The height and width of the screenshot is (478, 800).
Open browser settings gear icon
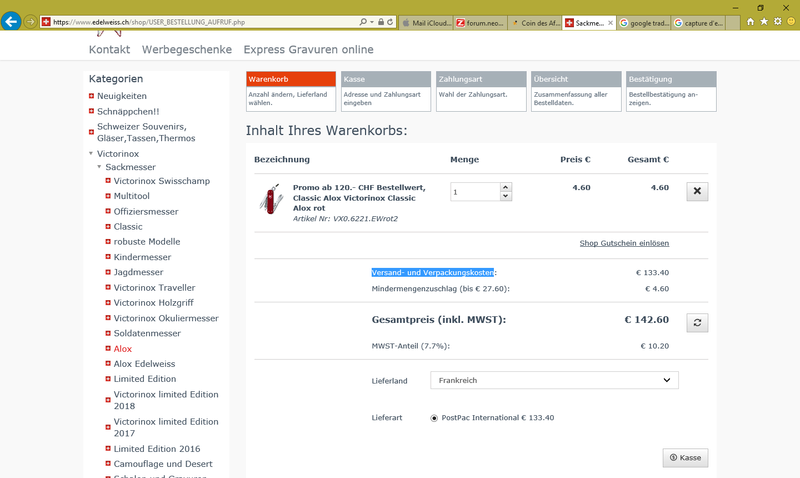coord(778,21)
